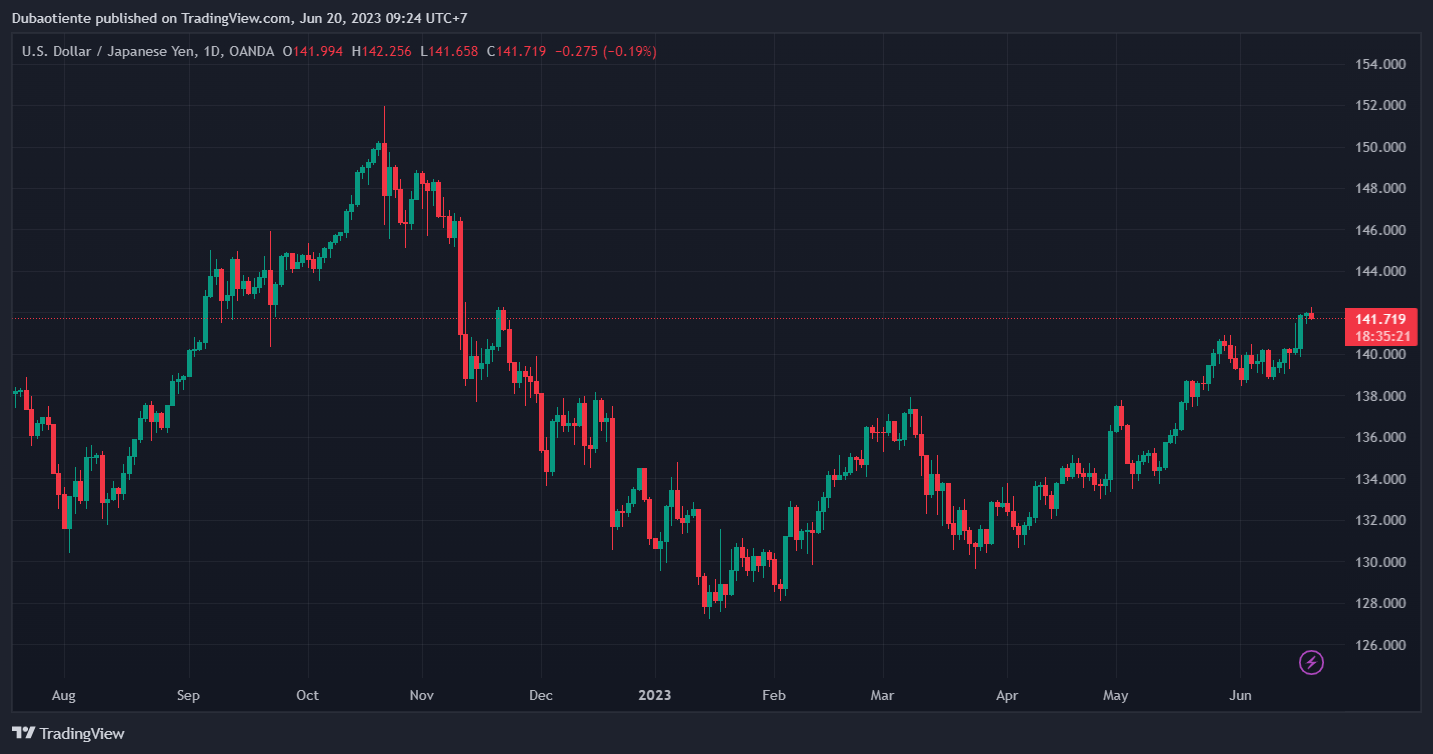The width and height of the screenshot is (1433, 754).
Task: Click the 2023 label on time axis
Action: point(655,695)
